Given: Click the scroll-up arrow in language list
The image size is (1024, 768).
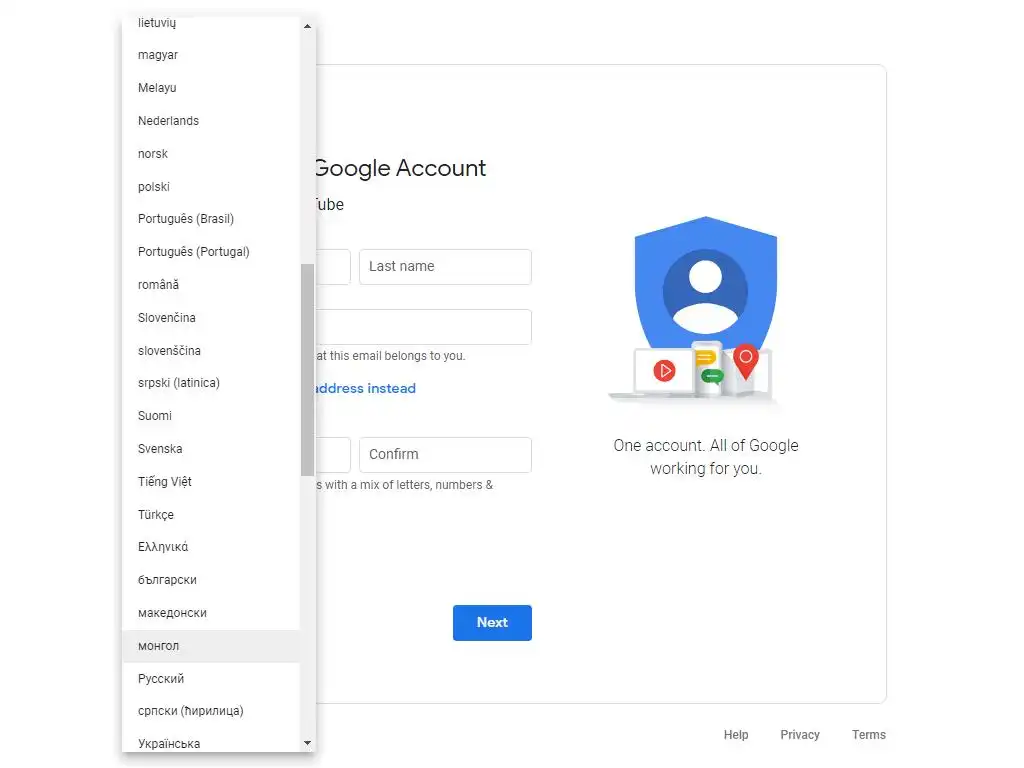Looking at the screenshot, I should 307,26.
